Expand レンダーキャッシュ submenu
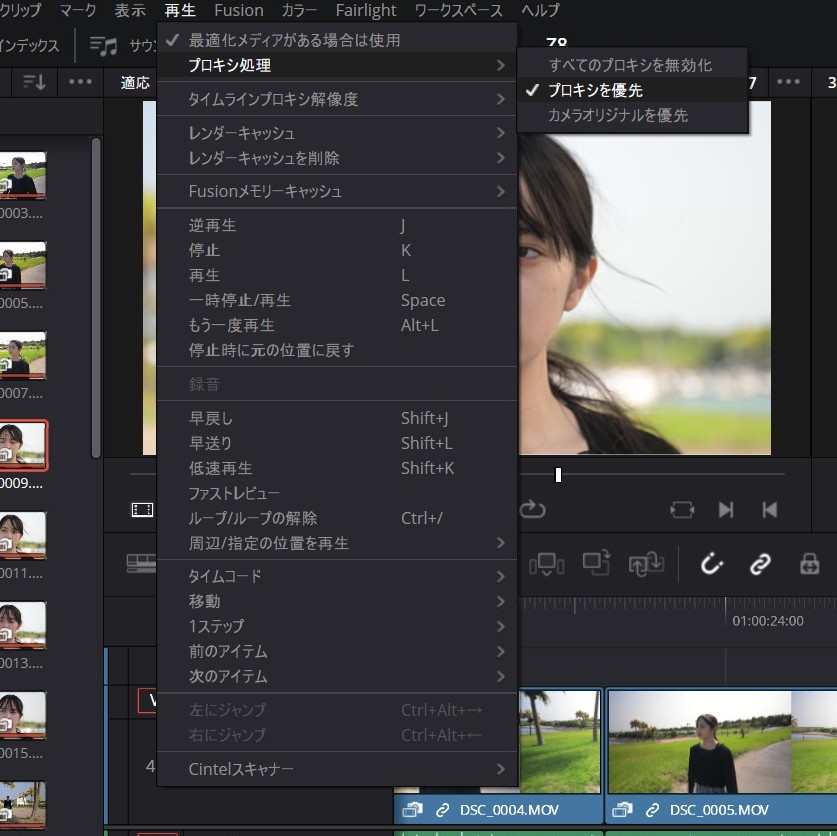The image size is (837, 836). [x=337, y=133]
